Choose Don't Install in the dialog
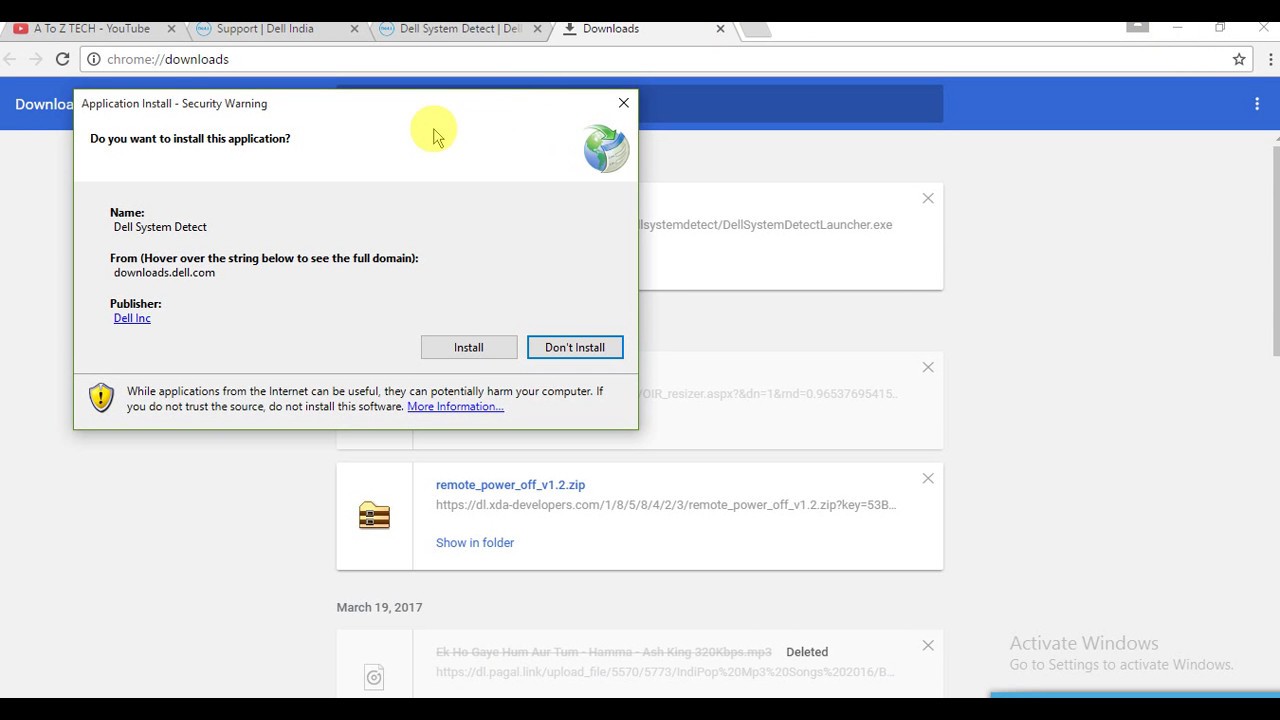 pyautogui.click(x=575, y=347)
